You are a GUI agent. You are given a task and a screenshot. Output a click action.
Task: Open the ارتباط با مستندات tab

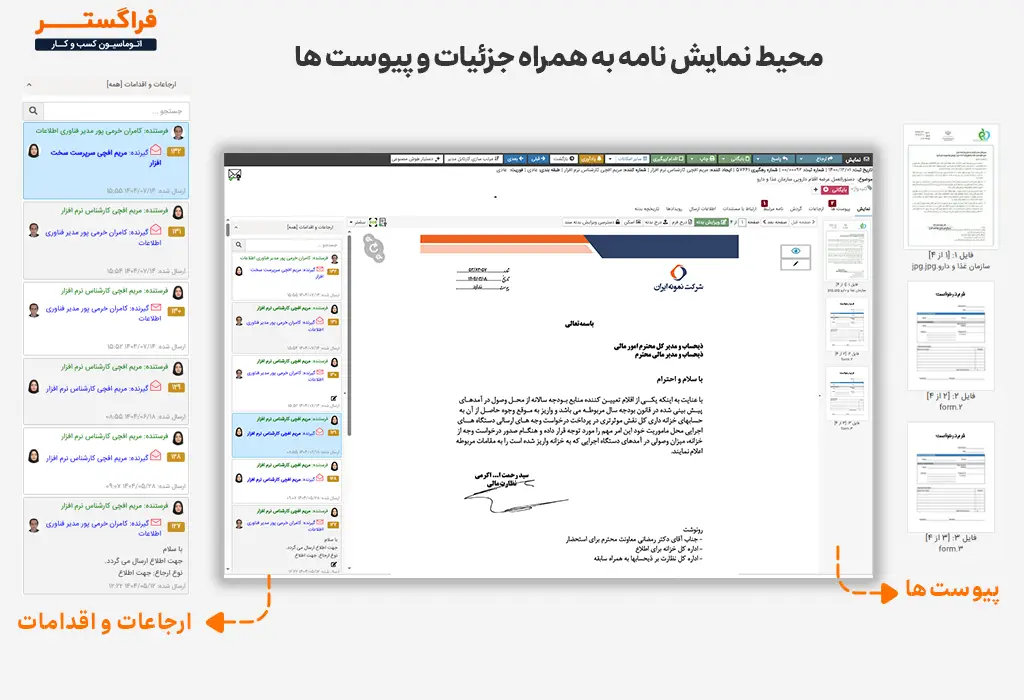tap(739, 210)
